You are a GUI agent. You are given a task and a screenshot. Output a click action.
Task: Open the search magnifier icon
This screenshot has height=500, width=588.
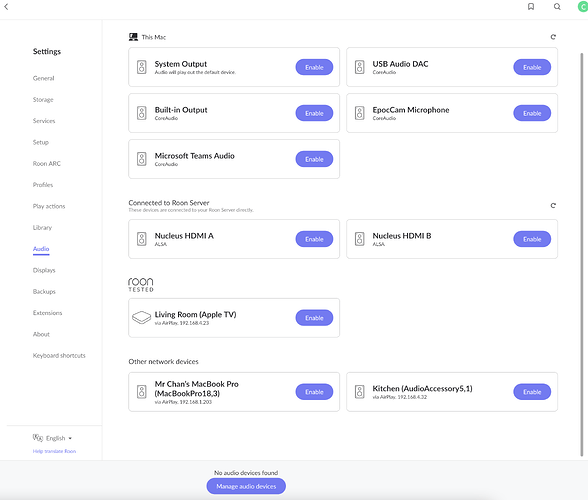(x=557, y=6)
